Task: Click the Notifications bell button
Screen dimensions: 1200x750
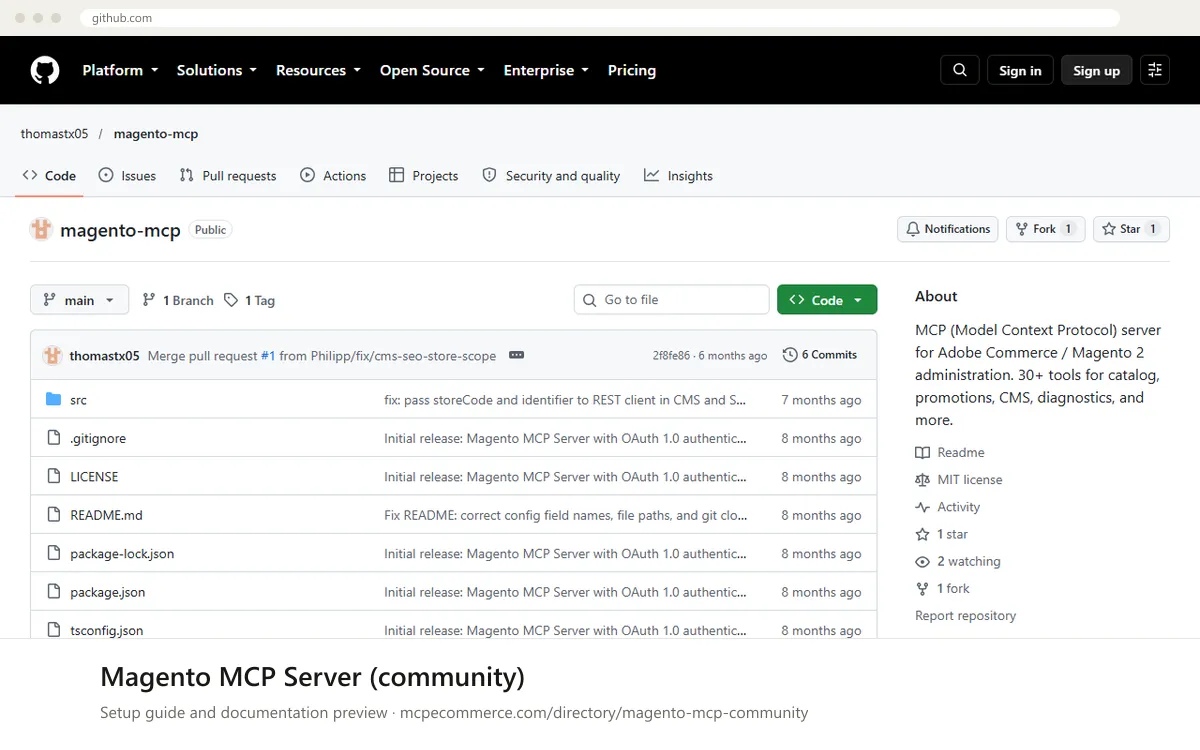Action: (948, 229)
